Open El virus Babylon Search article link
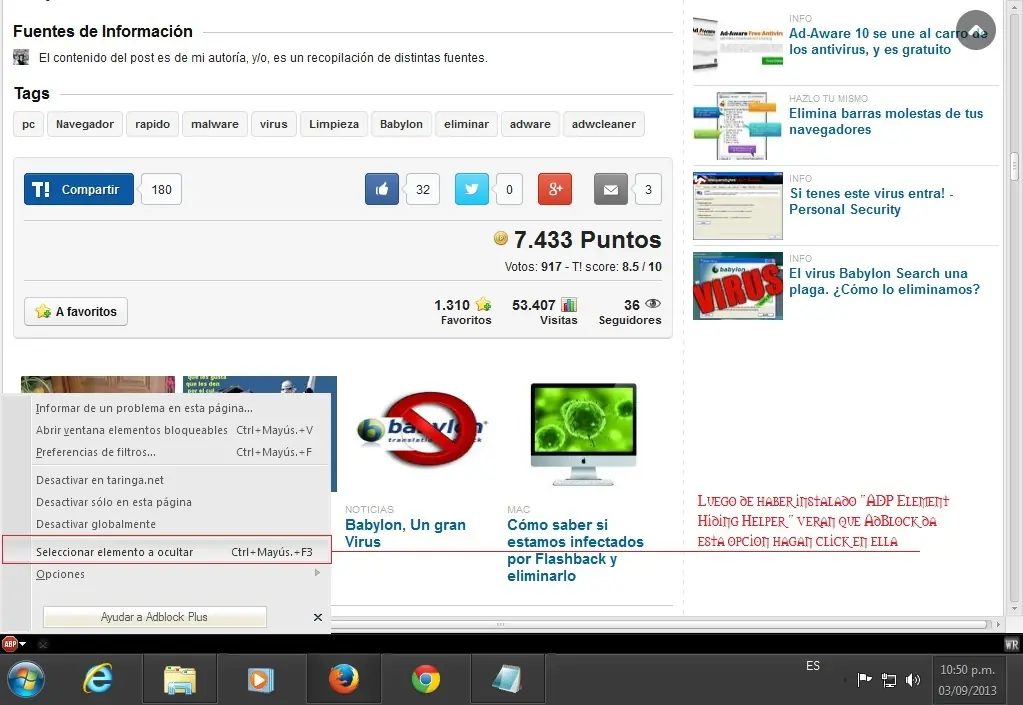1023x705 pixels. 884,281
